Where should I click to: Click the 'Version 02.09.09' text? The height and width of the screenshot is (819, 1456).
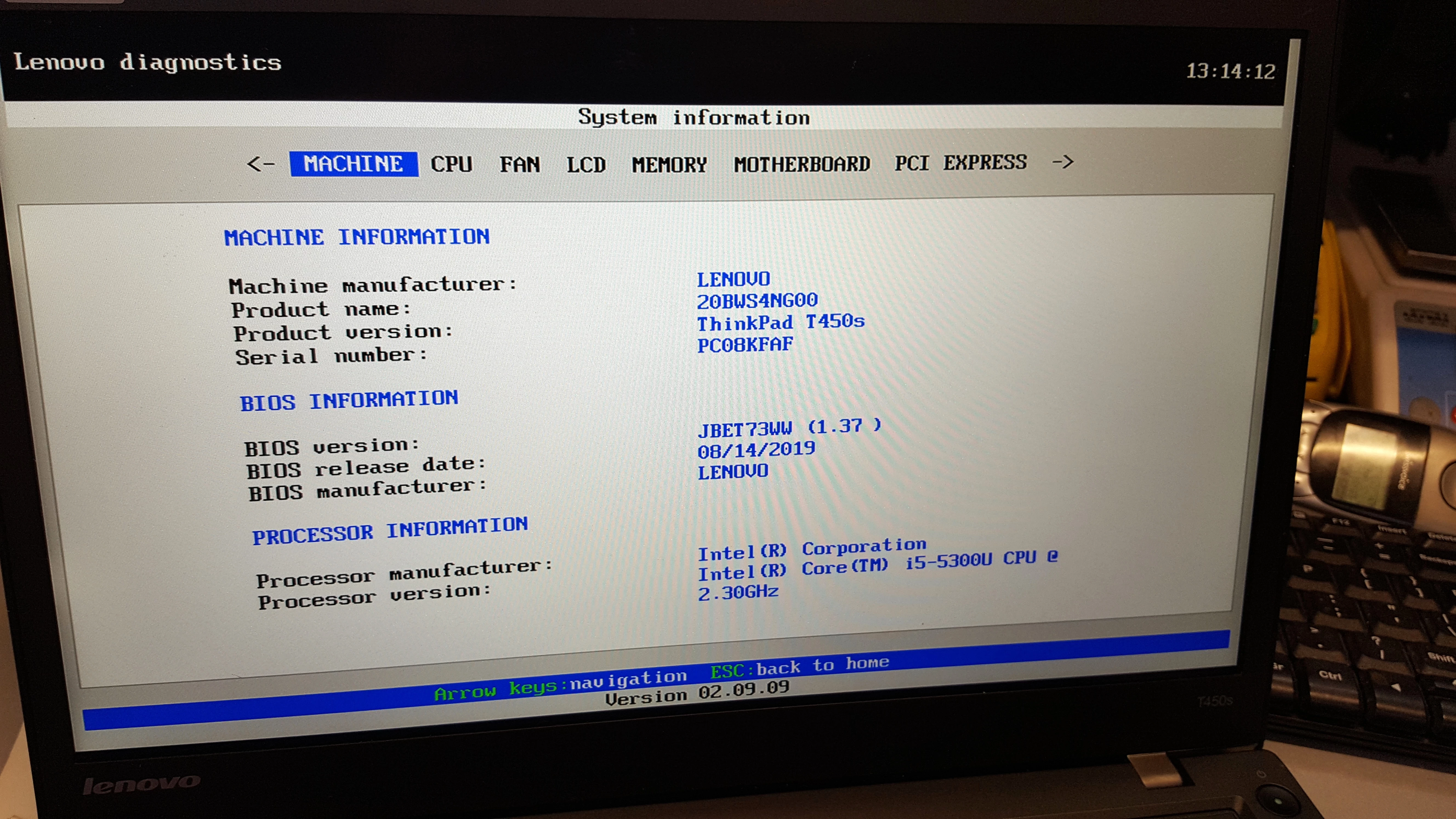698,692
